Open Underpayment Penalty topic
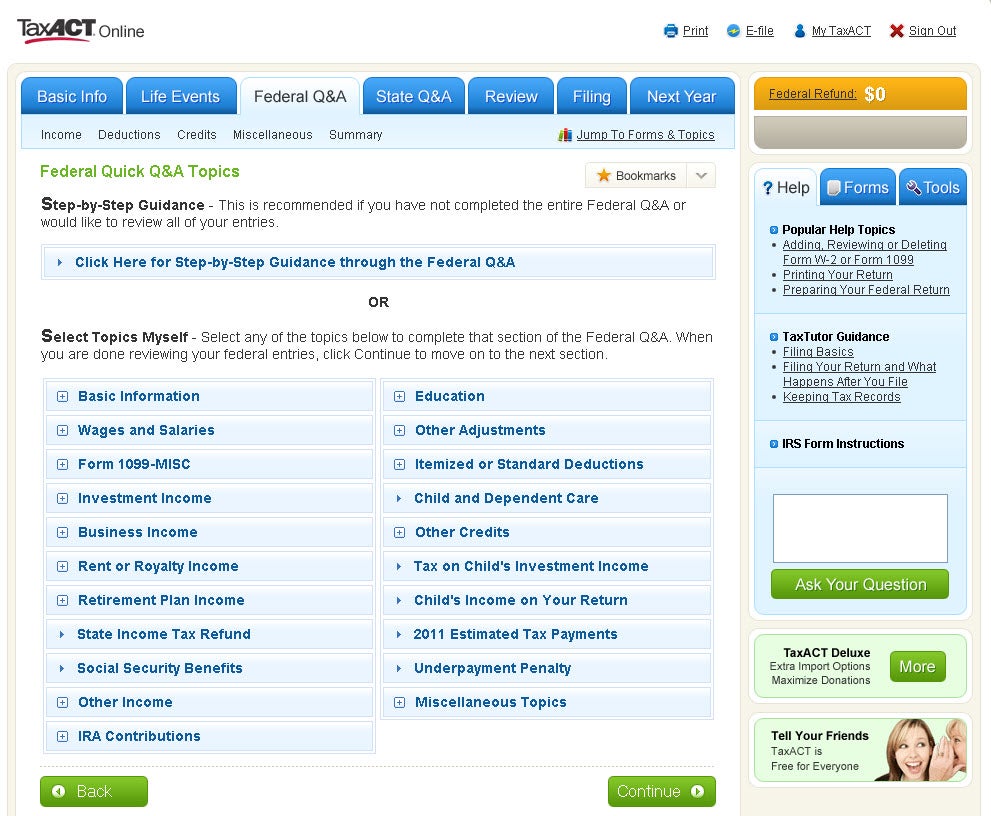The image size is (991, 816). pyautogui.click(x=547, y=669)
